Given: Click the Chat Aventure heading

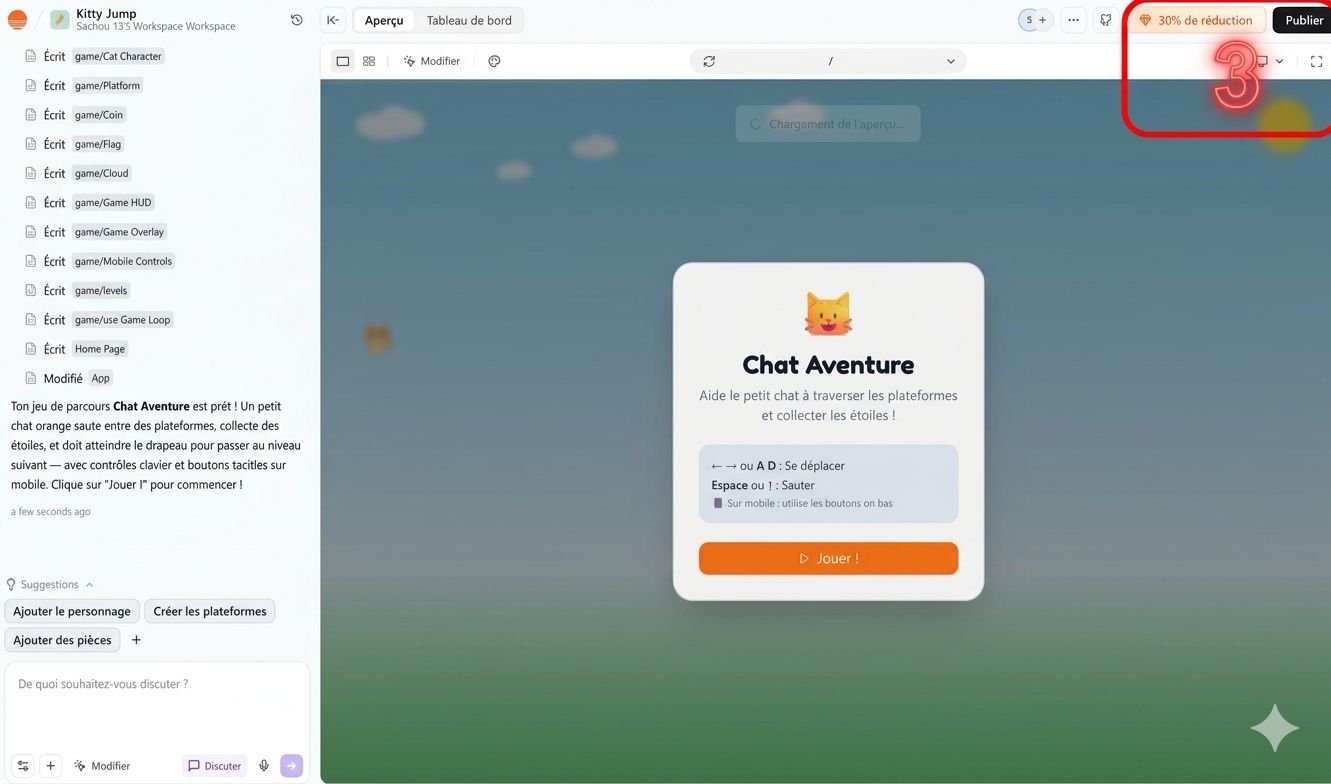Looking at the screenshot, I should click(x=828, y=364).
